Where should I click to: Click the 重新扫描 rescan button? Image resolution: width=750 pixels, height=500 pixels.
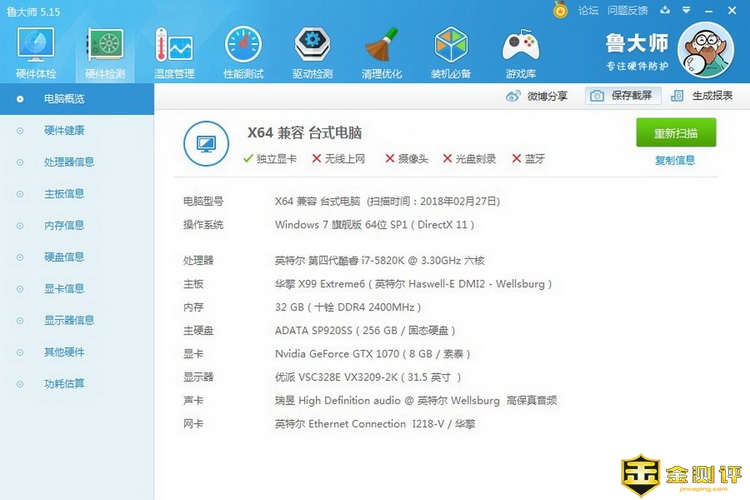(x=676, y=133)
